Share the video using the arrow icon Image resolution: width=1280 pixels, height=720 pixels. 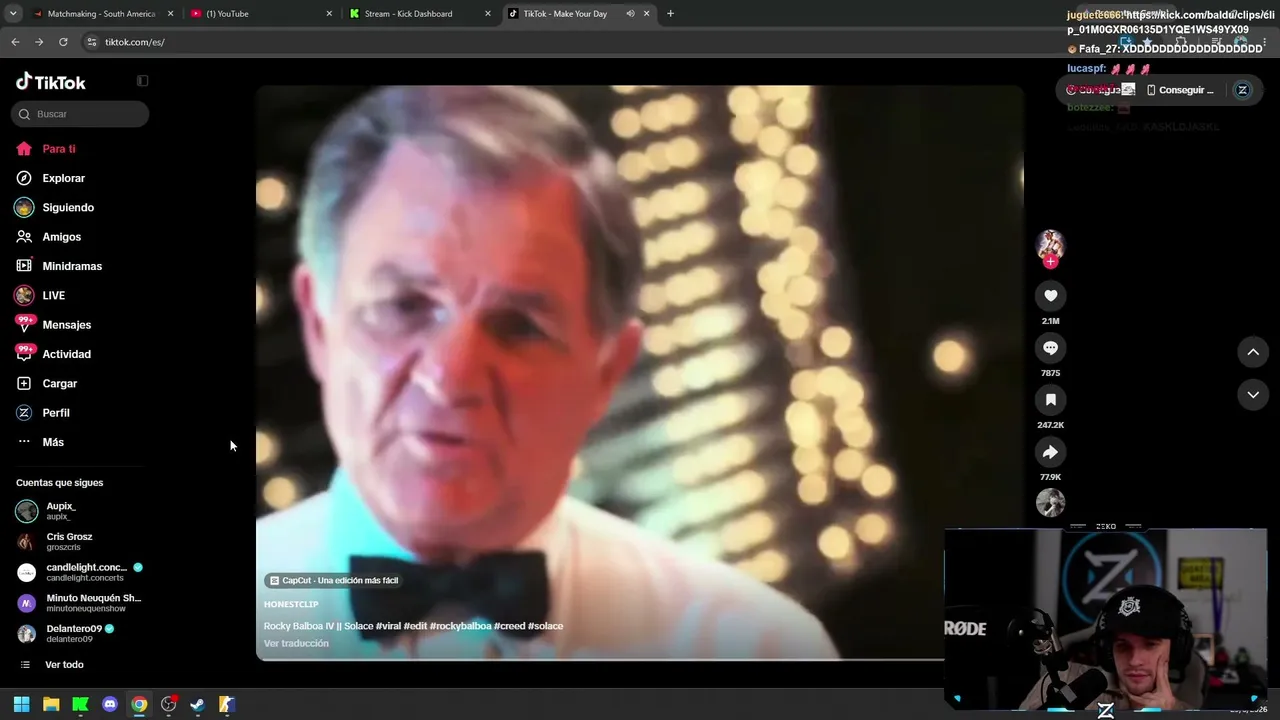click(1050, 452)
